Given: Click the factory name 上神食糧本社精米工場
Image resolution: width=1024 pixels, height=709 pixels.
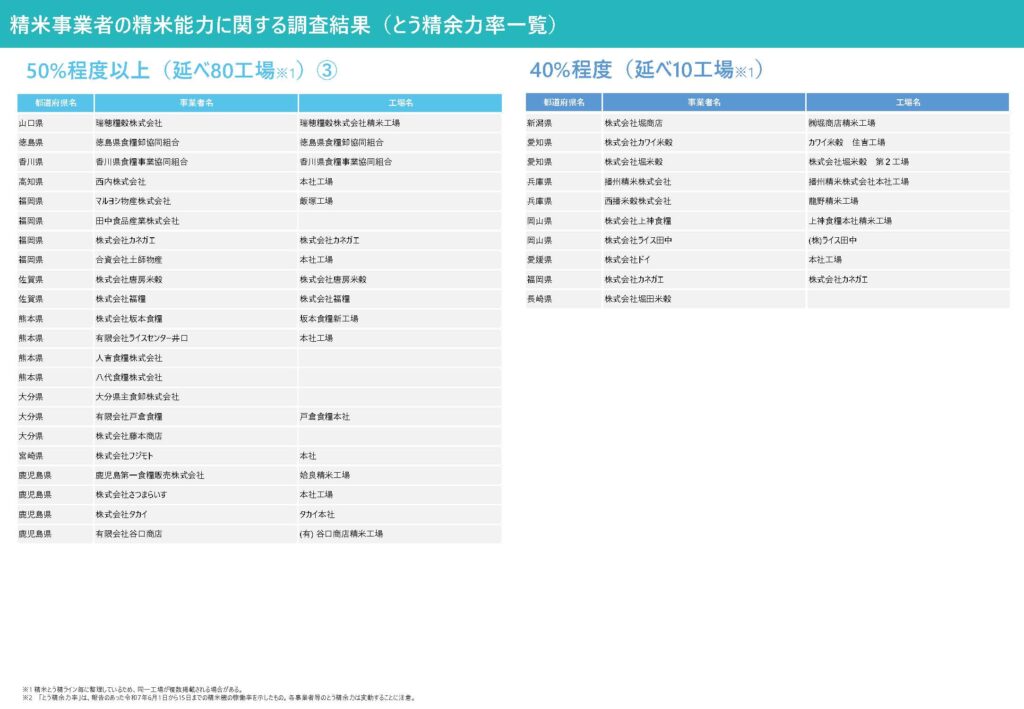Looking at the screenshot, I should [x=850, y=221].
